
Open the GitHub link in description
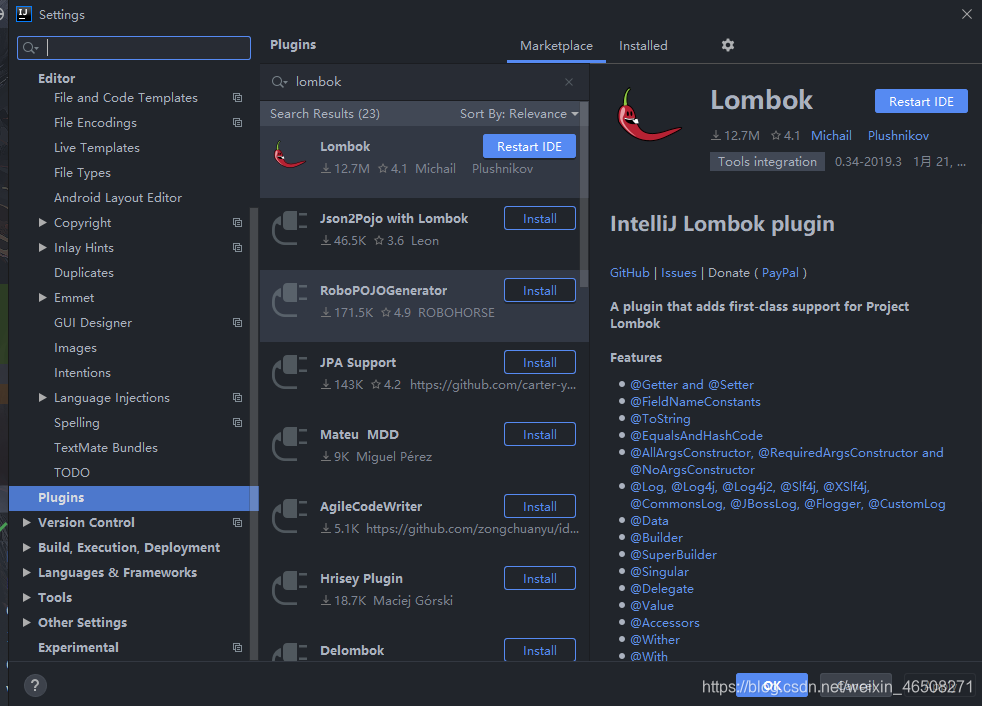(629, 273)
